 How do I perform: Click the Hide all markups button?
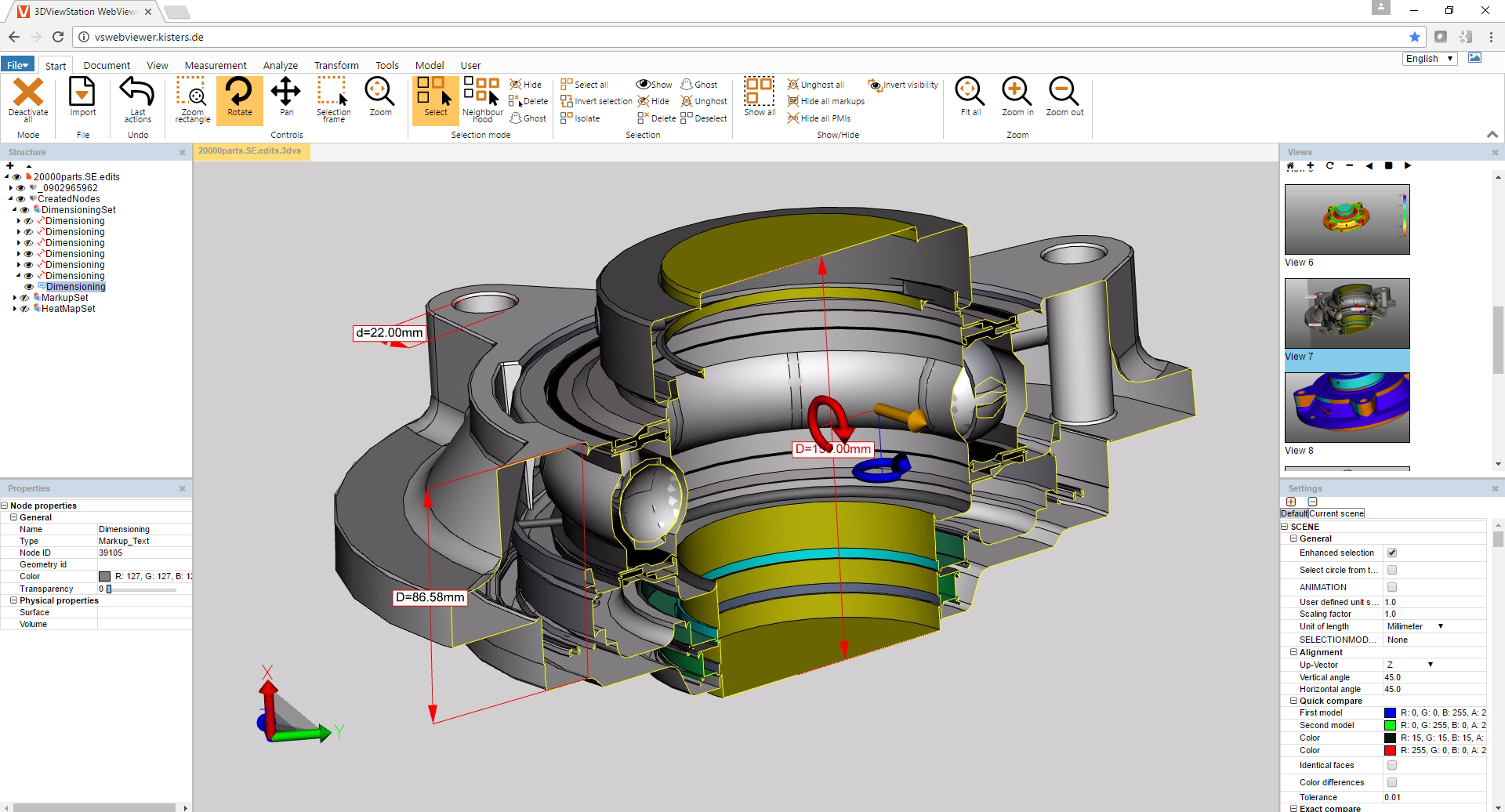[x=826, y=101]
